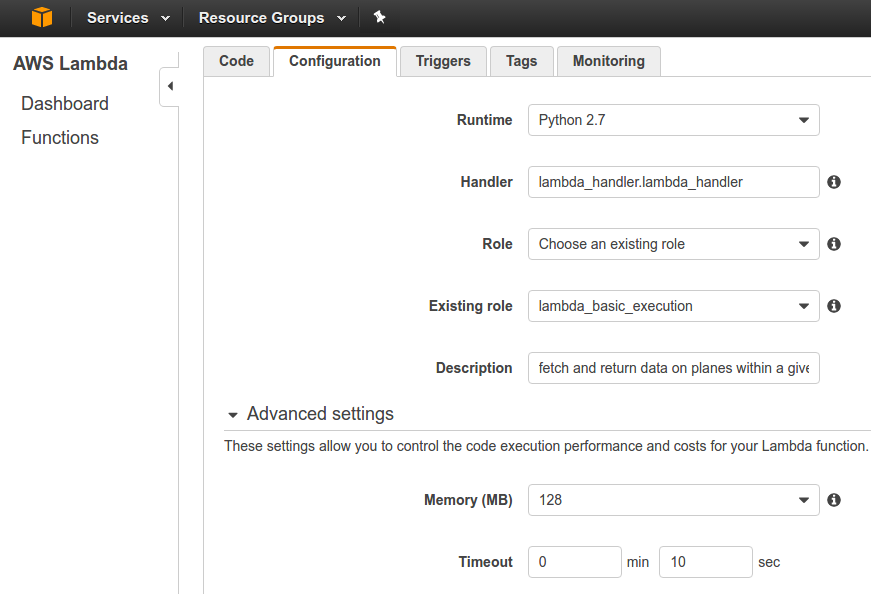Open the Existing role dropdown
The width and height of the screenshot is (871, 594).
tap(673, 306)
